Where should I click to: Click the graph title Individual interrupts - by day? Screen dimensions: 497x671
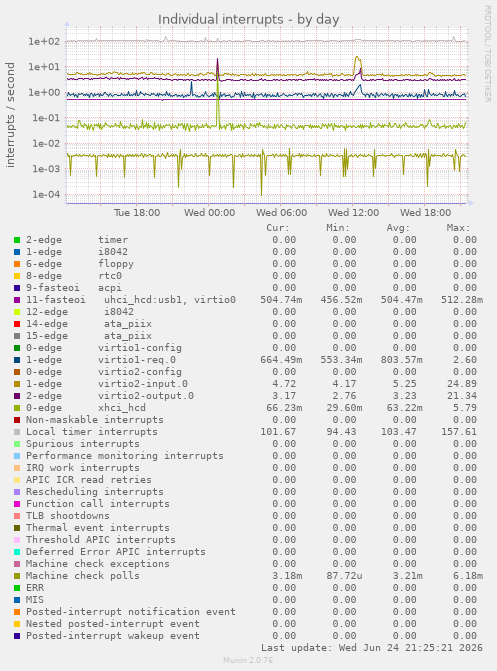click(x=249, y=19)
